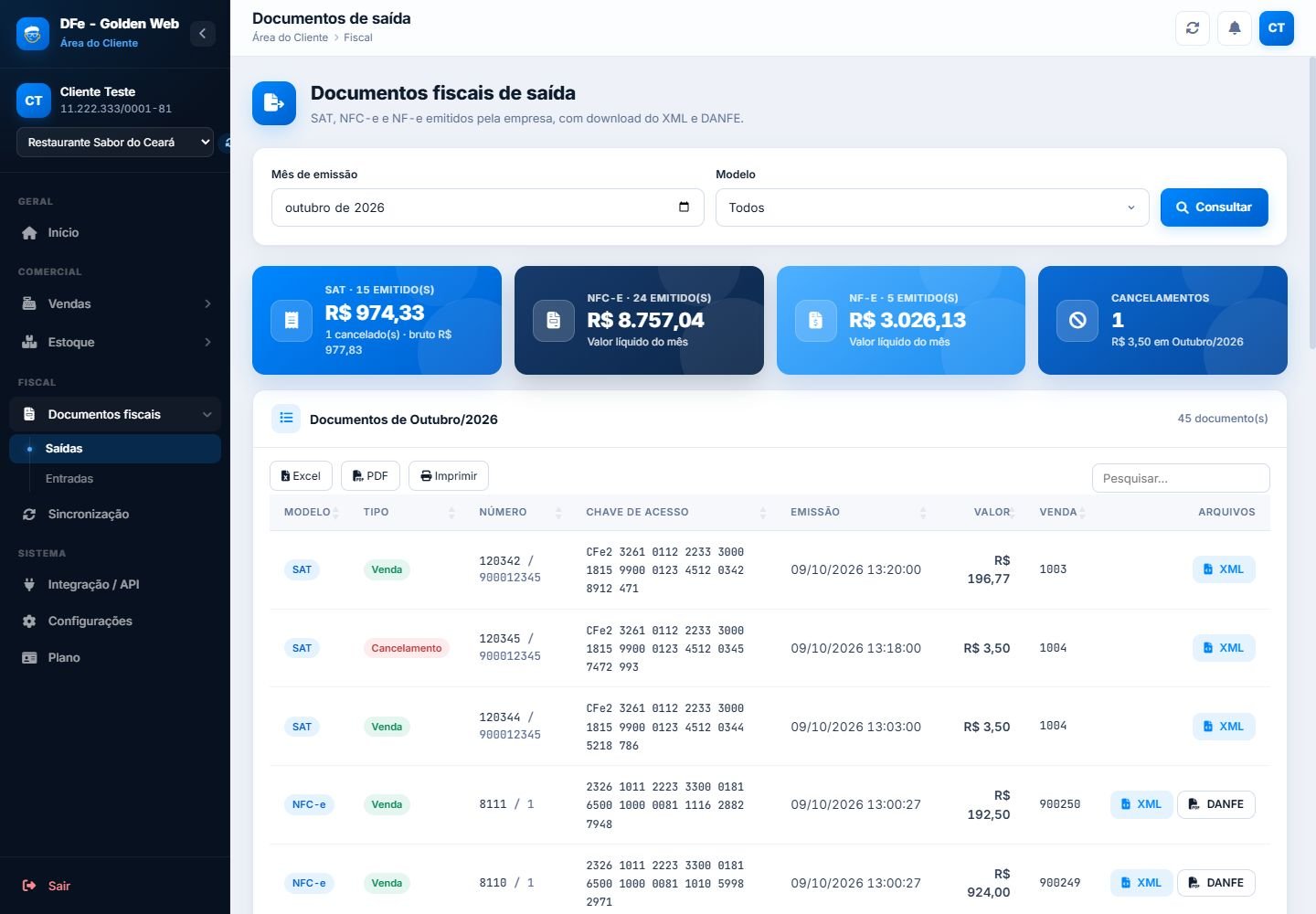Click the refresh icon in the top bar
This screenshot has height=914, width=1316.
pyautogui.click(x=1193, y=28)
